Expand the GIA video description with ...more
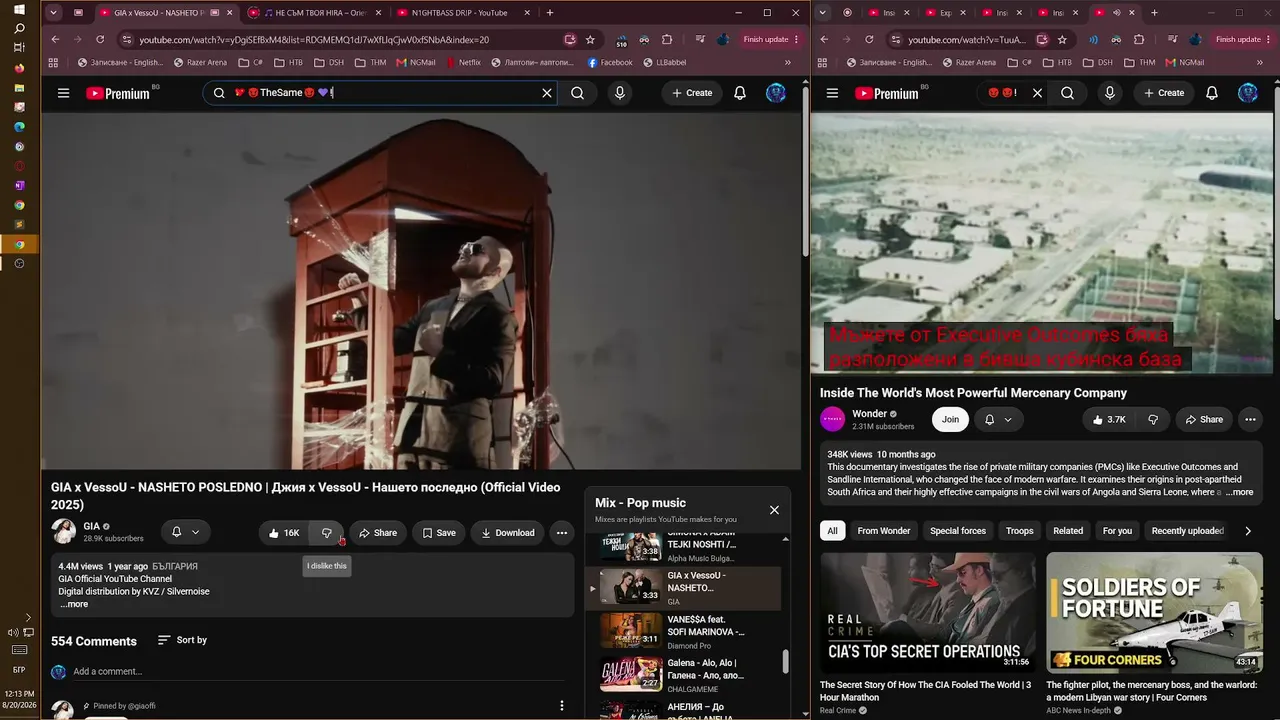The image size is (1280, 720). point(74,604)
